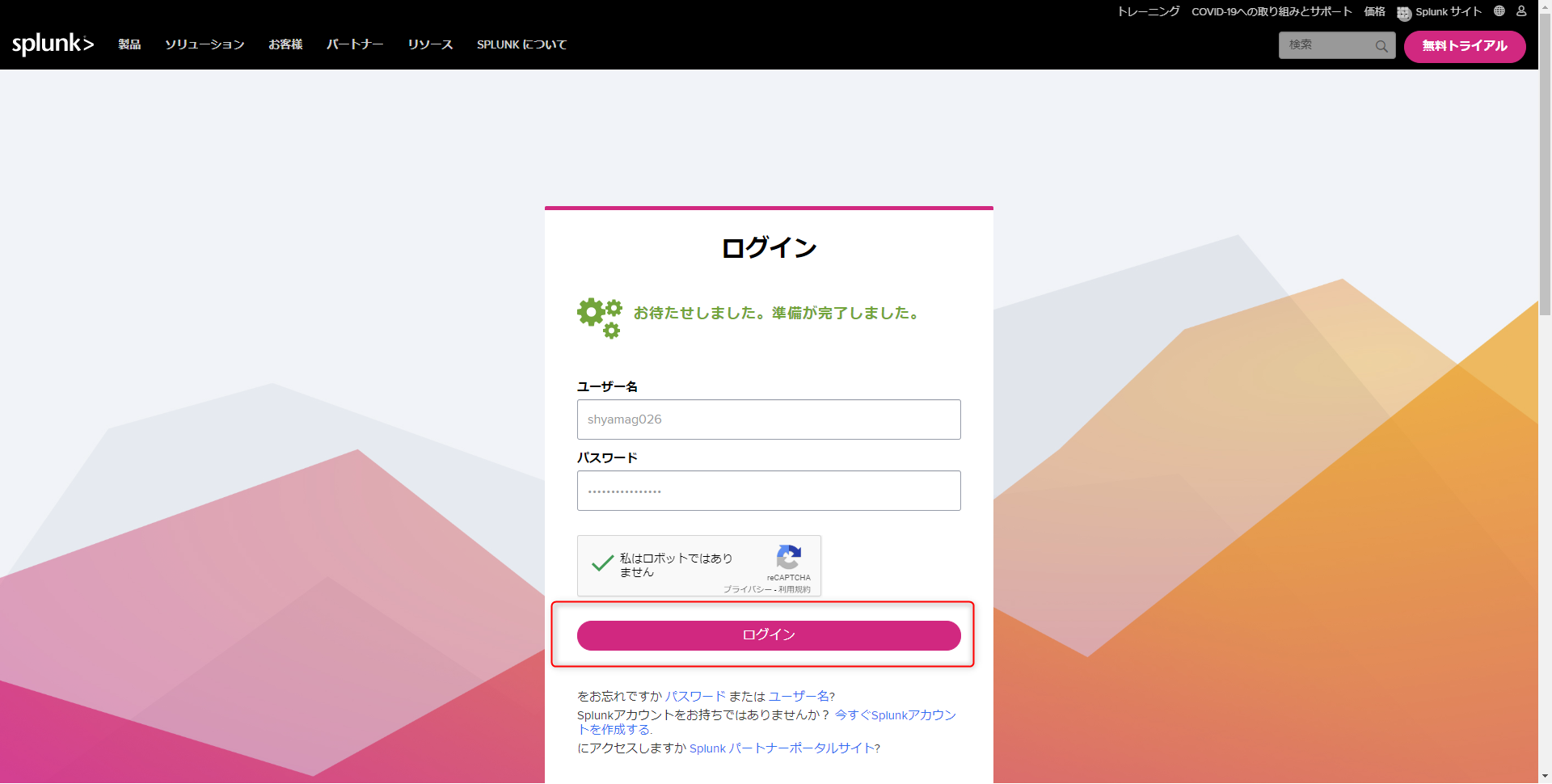The height and width of the screenshot is (784, 1552).
Task: Click the パスワード input field
Action: [x=769, y=491]
